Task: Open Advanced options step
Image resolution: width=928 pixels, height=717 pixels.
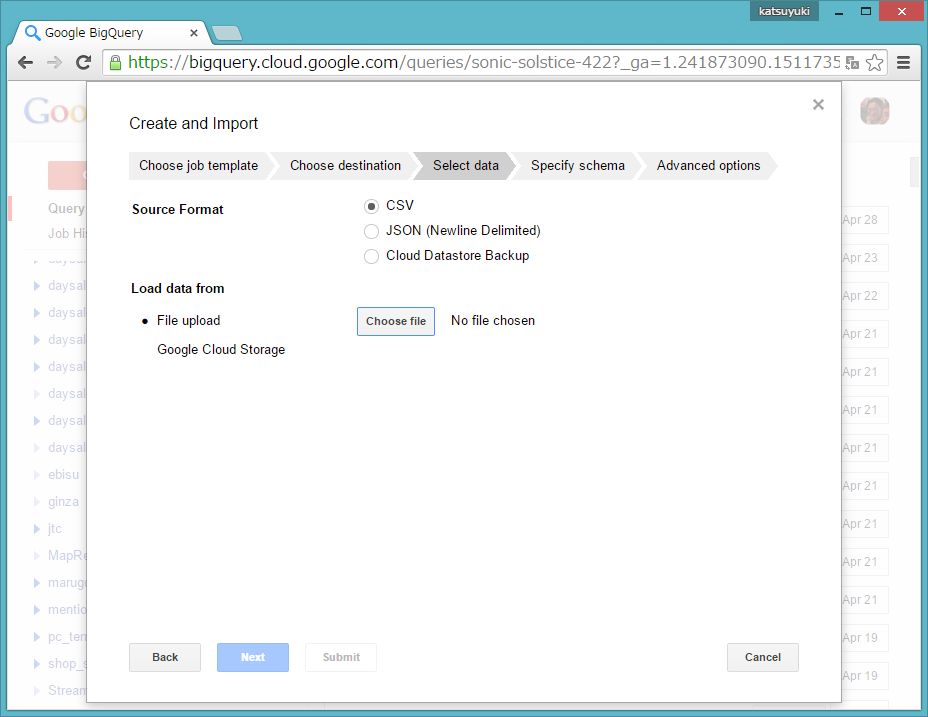Action: 708,166
